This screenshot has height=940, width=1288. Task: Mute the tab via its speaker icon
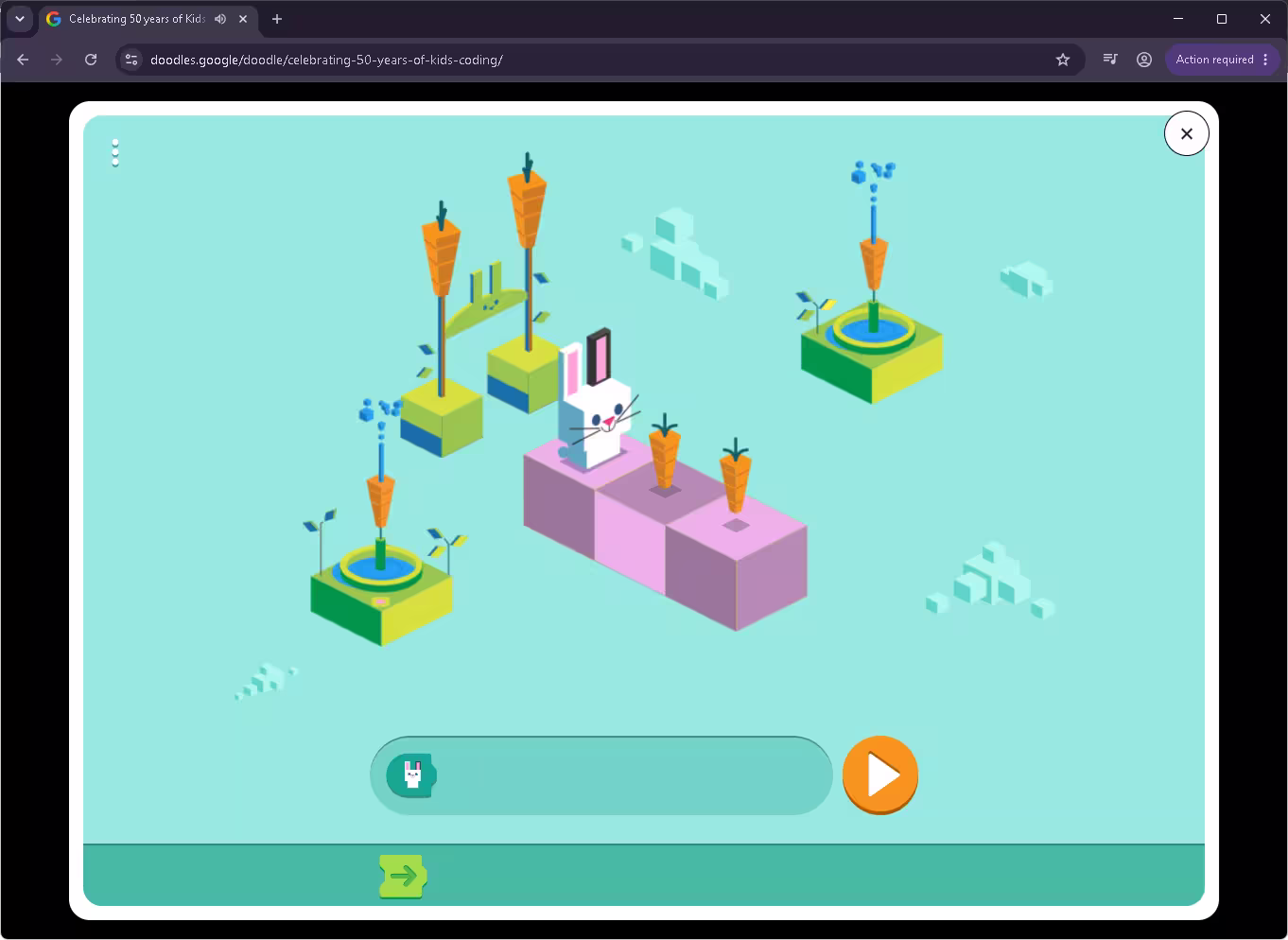tap(220, 19)
